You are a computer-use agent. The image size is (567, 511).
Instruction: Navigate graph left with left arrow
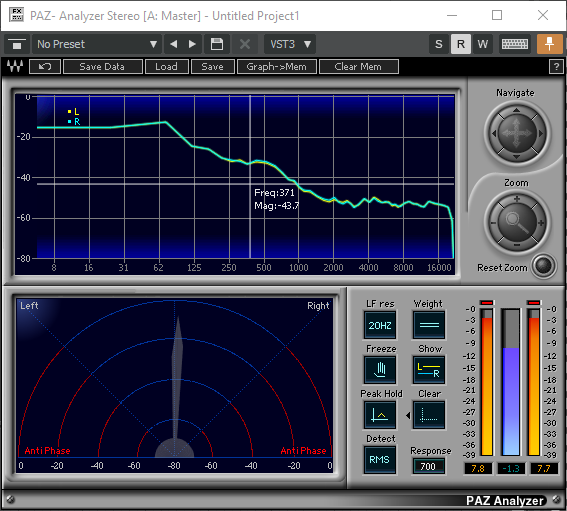point(494,133)
